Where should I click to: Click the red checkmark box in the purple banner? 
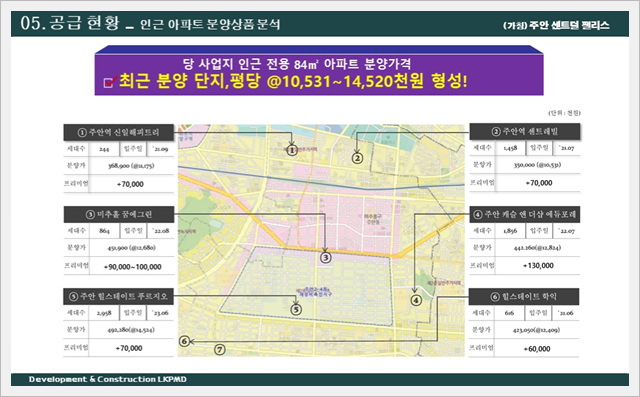coord(111,82)
